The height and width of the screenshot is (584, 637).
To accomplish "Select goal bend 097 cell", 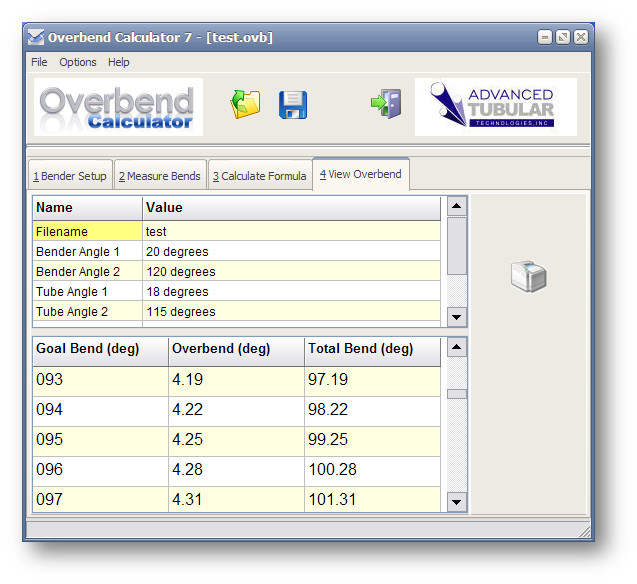I will (100, 500).
